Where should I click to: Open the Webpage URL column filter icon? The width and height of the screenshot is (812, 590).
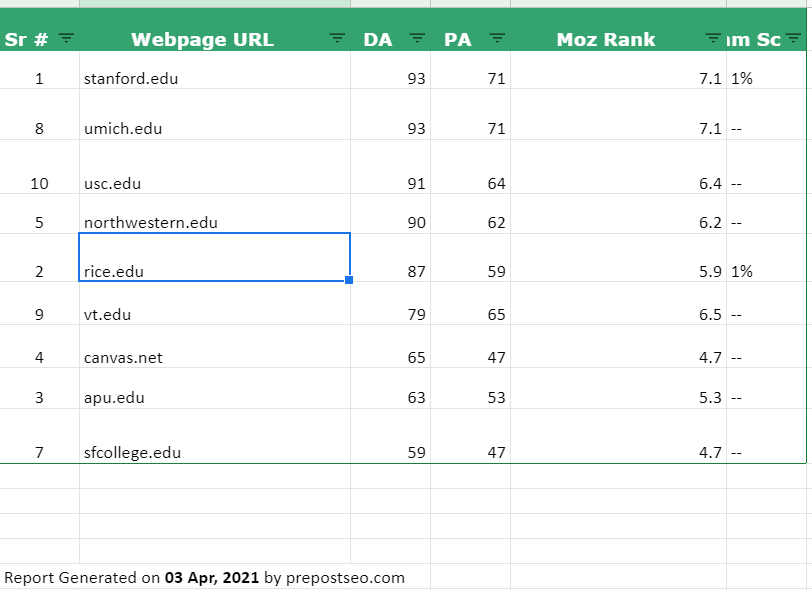click(x=337, y=38)
